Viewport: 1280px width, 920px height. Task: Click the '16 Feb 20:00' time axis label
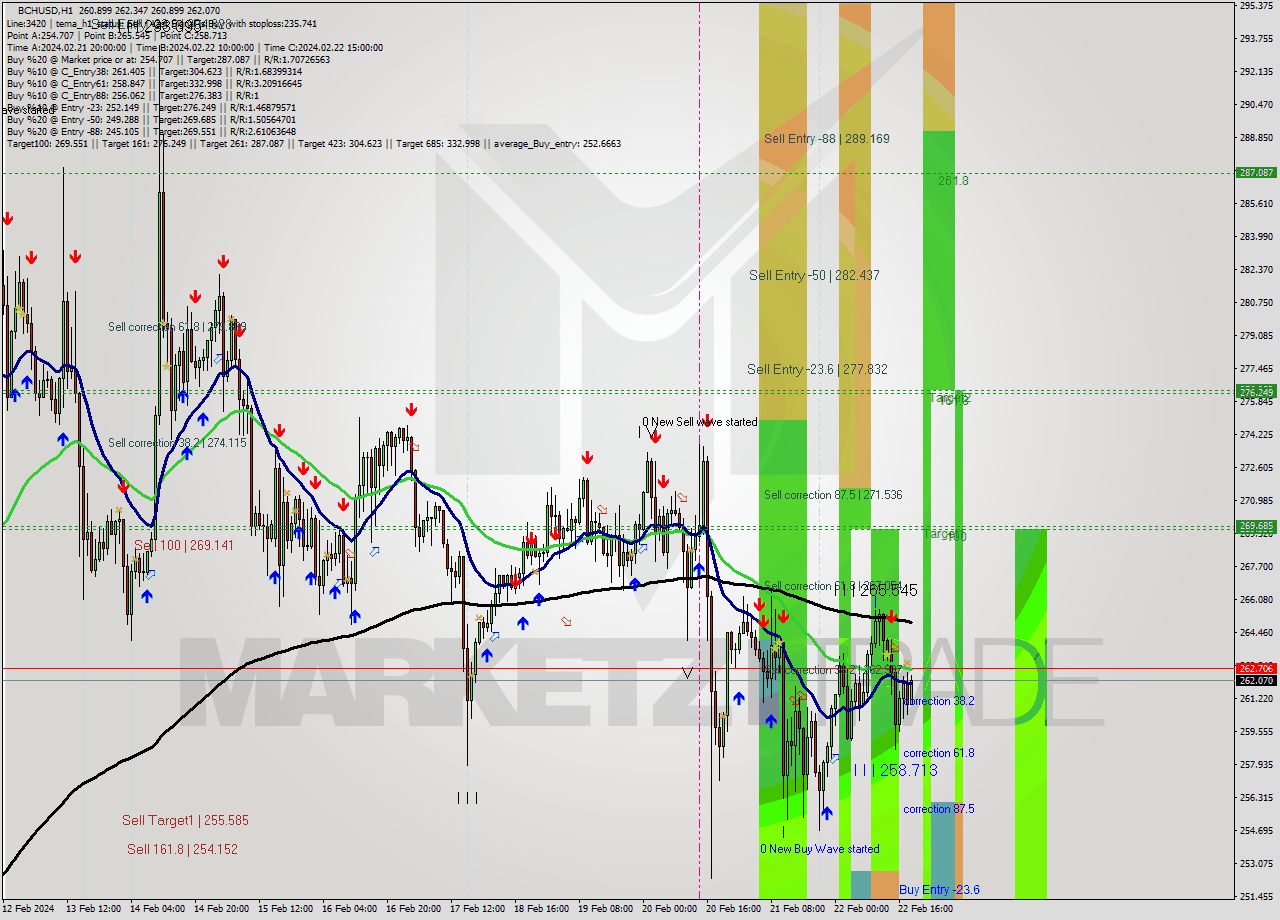(x=413, y=909)
